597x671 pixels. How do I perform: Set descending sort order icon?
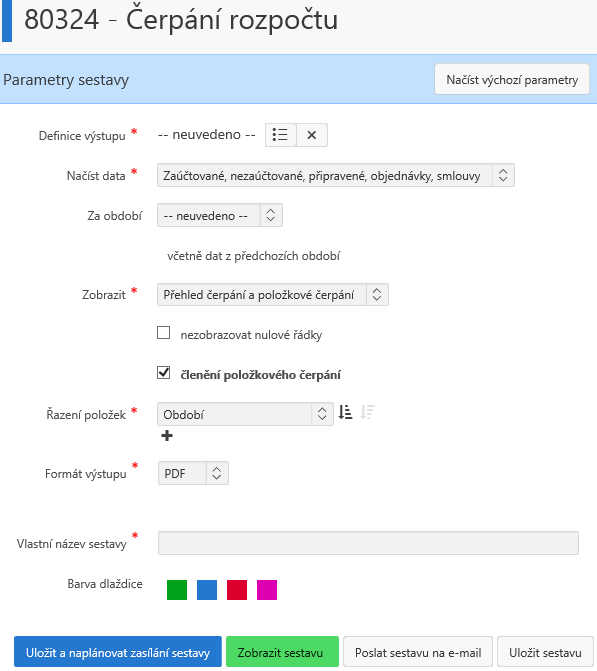pos(367,413)
